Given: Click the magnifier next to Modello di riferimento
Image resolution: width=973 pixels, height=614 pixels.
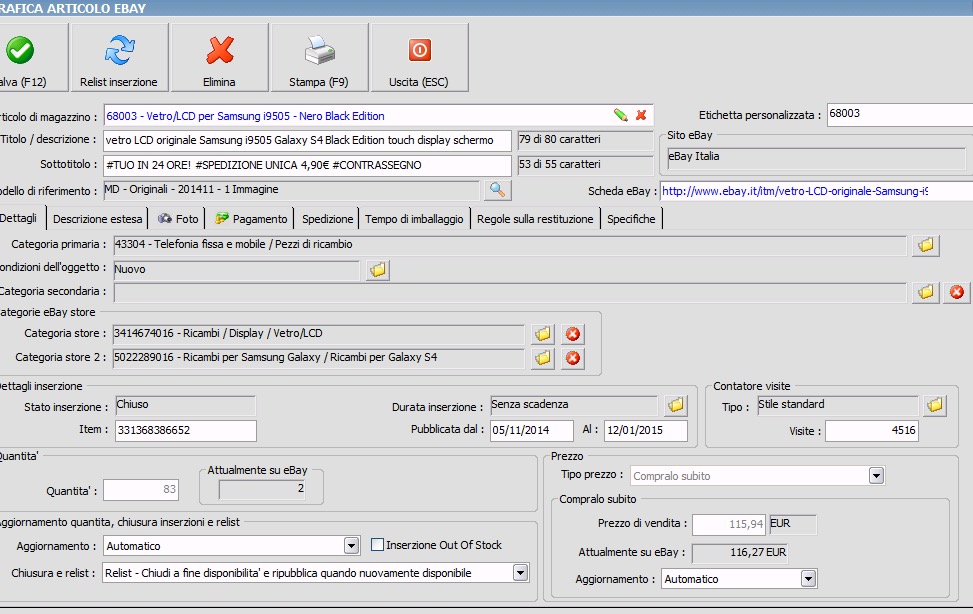Looking at the screenshot, I should tap(496, 190).
